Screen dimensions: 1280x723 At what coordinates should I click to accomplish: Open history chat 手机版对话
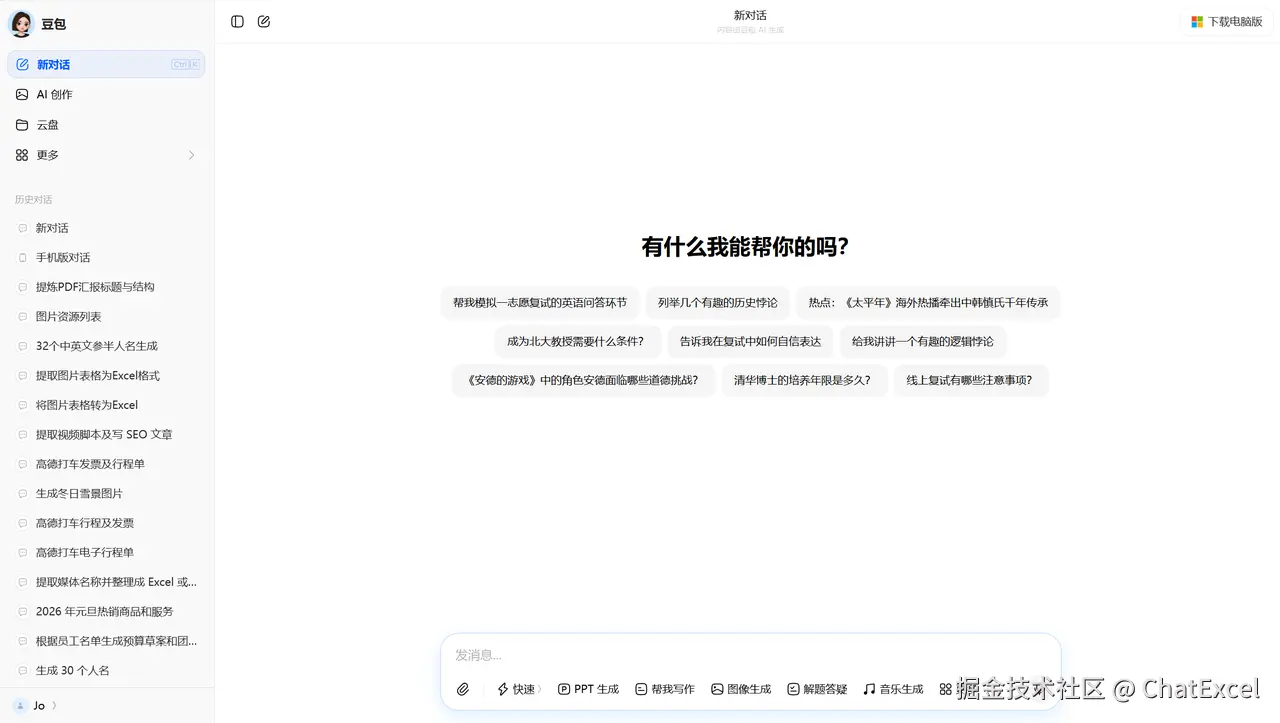(106, 257)
